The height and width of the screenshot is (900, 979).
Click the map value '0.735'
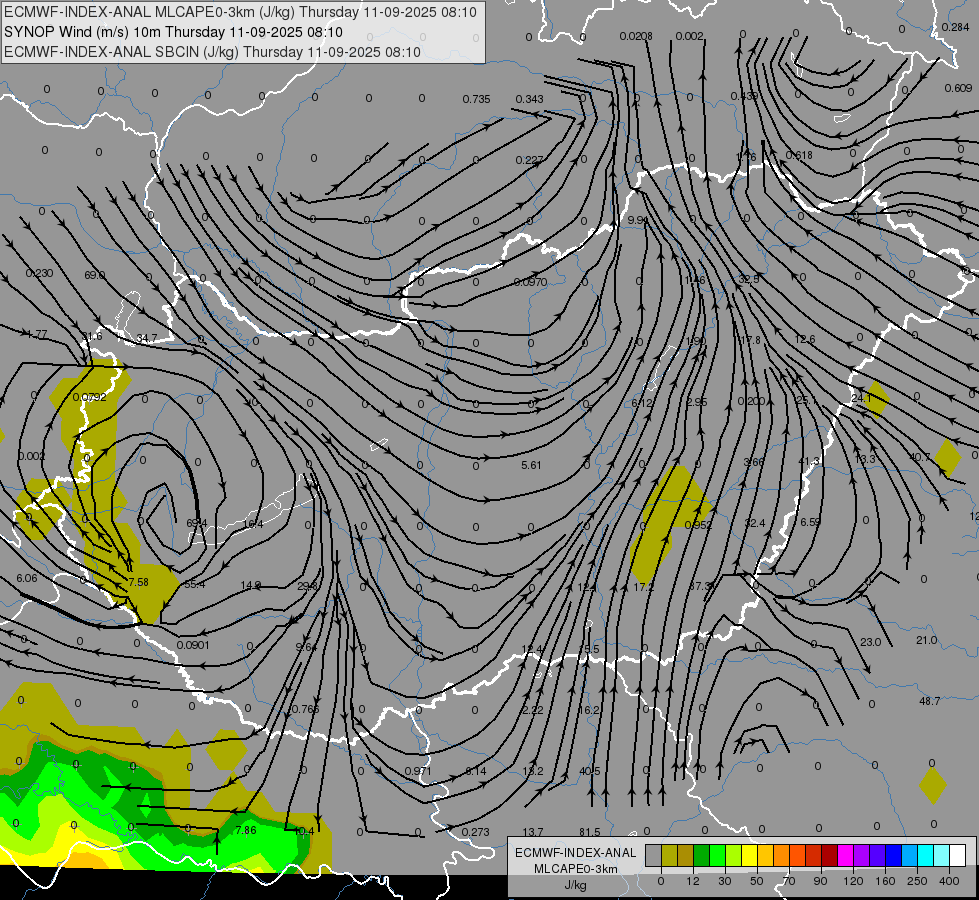476,99
